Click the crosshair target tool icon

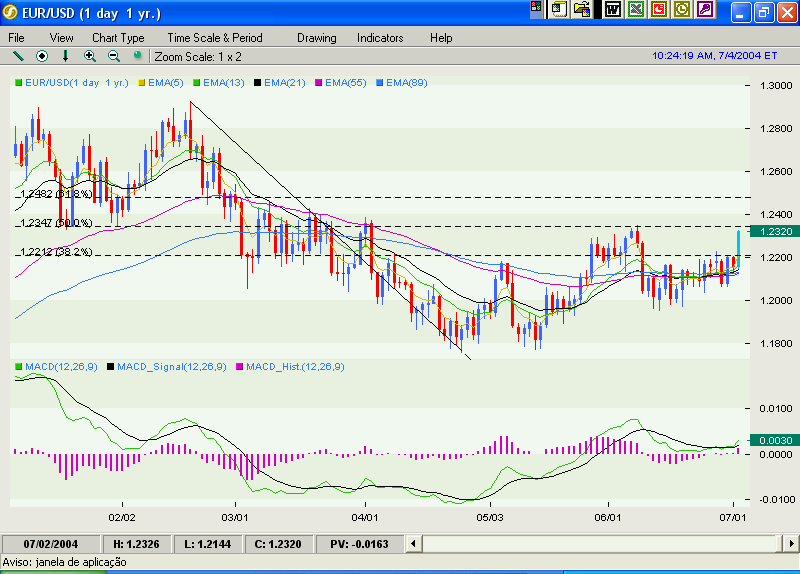(x=42, y=56)
